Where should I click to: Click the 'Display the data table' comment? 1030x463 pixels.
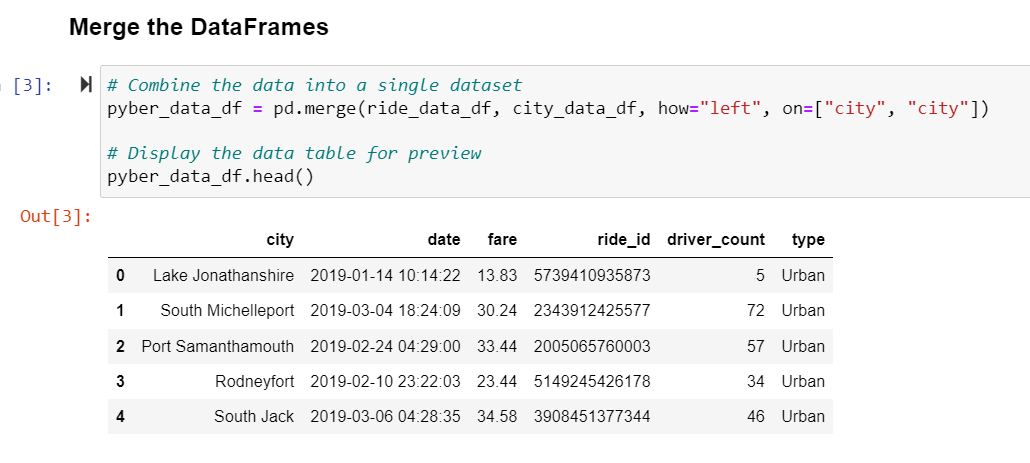coord(294,153)
